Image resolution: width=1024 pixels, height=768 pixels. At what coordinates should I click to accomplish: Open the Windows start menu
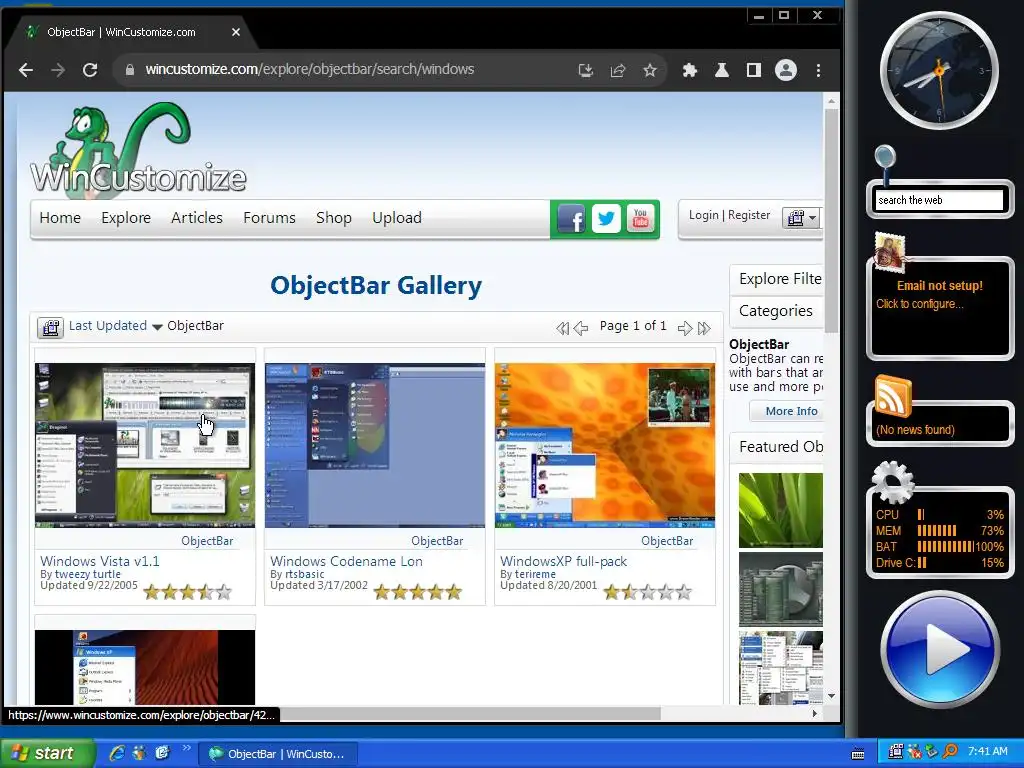[x=47, y=754]
